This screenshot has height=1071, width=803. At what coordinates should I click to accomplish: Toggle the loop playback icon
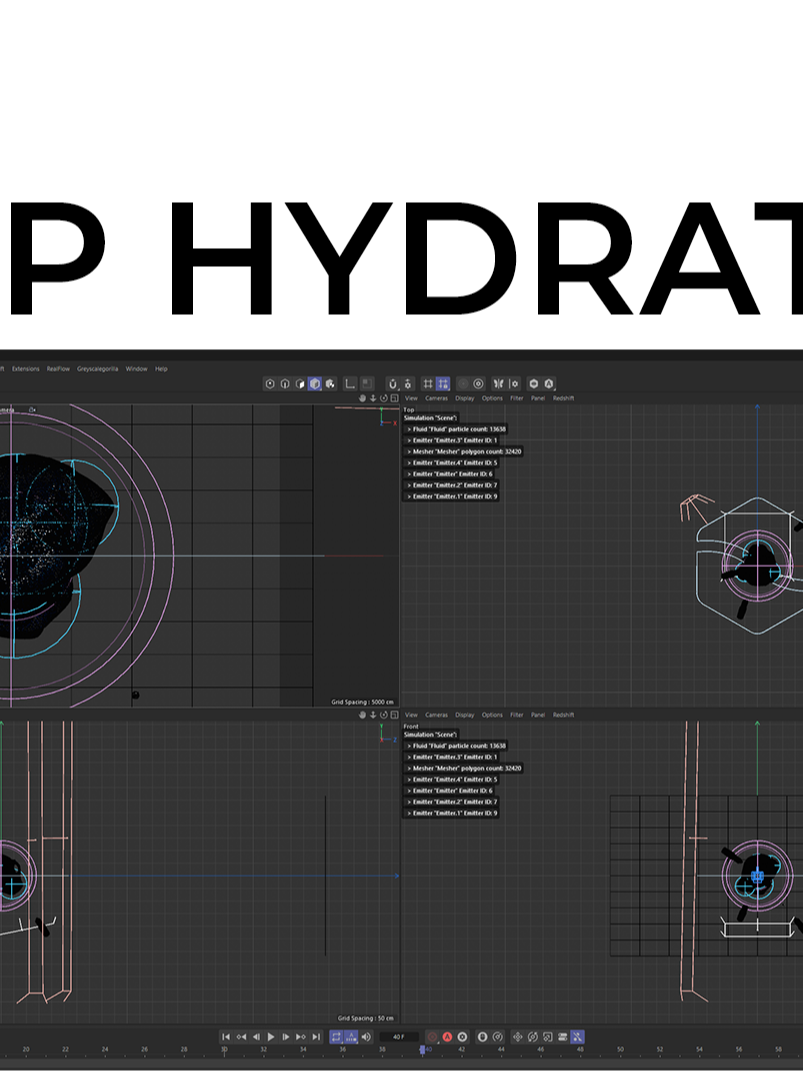pos(336,1037)
